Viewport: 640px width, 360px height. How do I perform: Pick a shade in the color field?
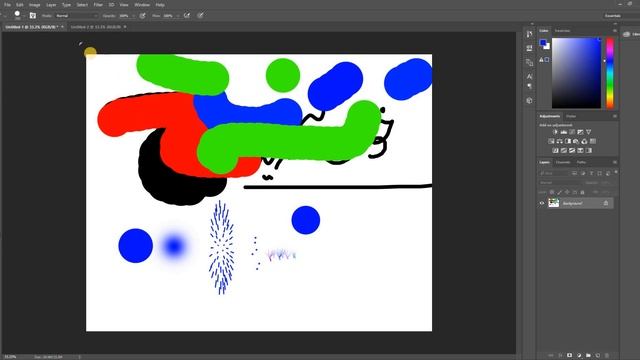[x=576, y=73]
